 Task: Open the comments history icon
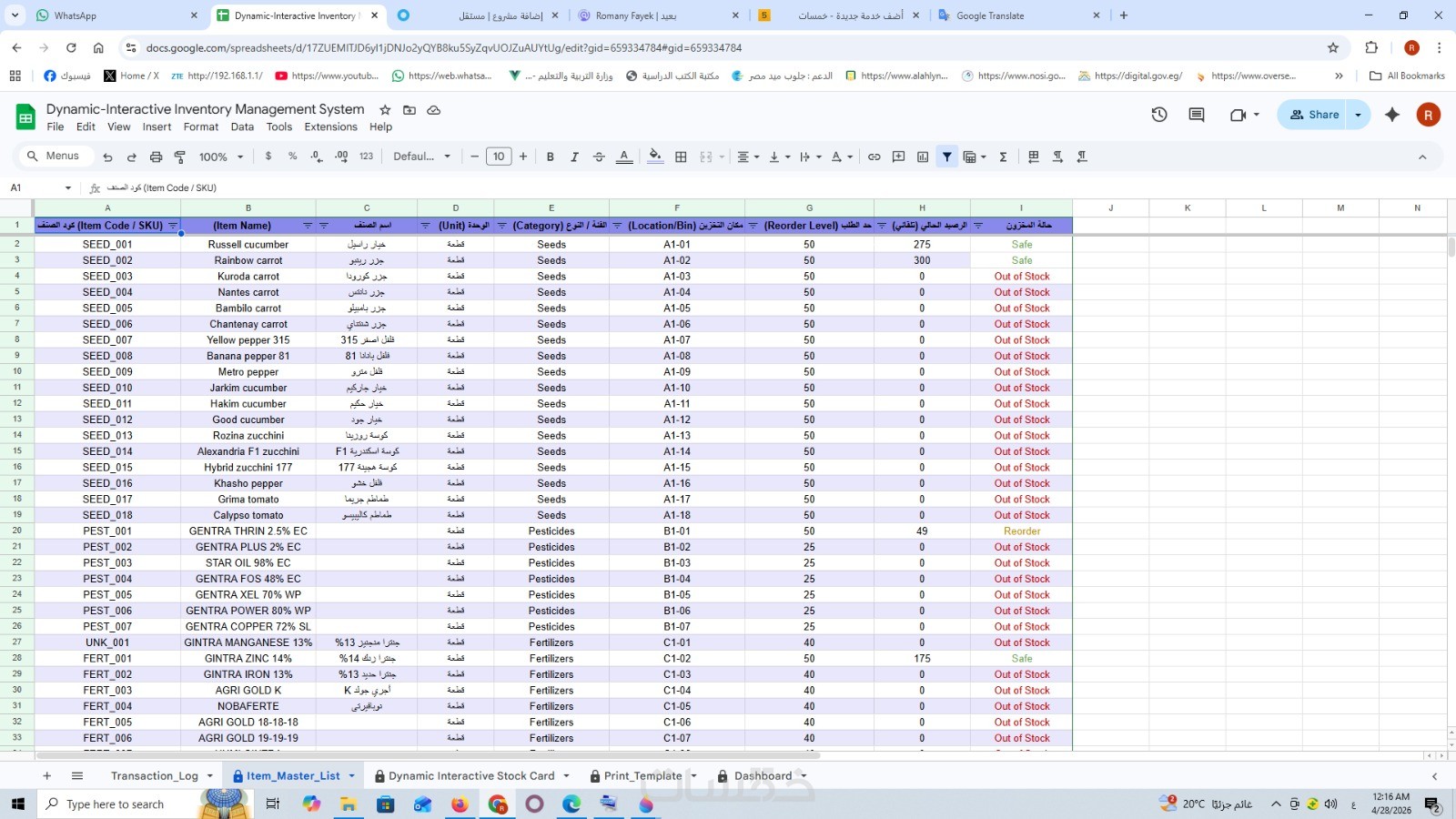[x=1197, y=115]
